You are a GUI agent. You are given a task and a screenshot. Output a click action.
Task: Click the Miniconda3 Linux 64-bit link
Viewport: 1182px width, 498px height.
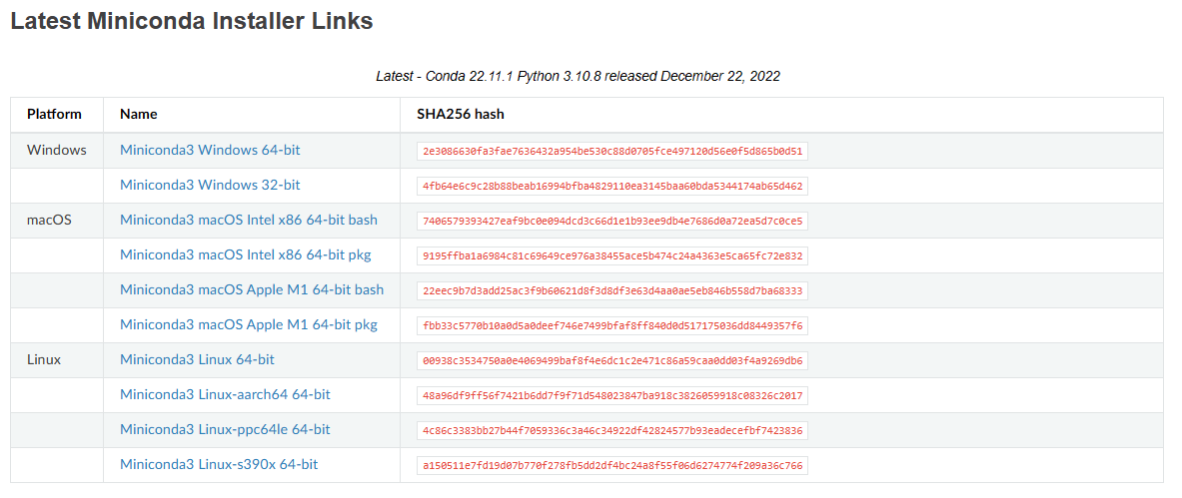tap(197, 359)
